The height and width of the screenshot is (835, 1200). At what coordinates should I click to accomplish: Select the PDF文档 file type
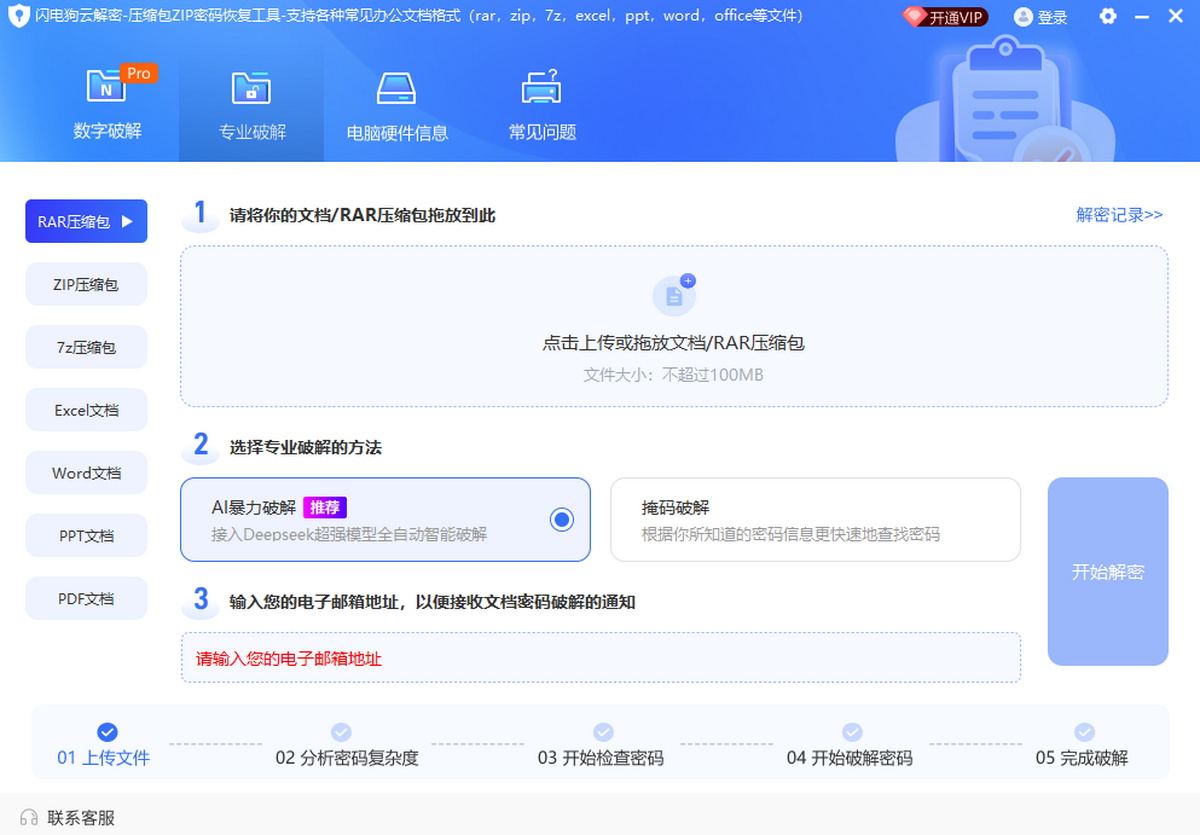86,598
